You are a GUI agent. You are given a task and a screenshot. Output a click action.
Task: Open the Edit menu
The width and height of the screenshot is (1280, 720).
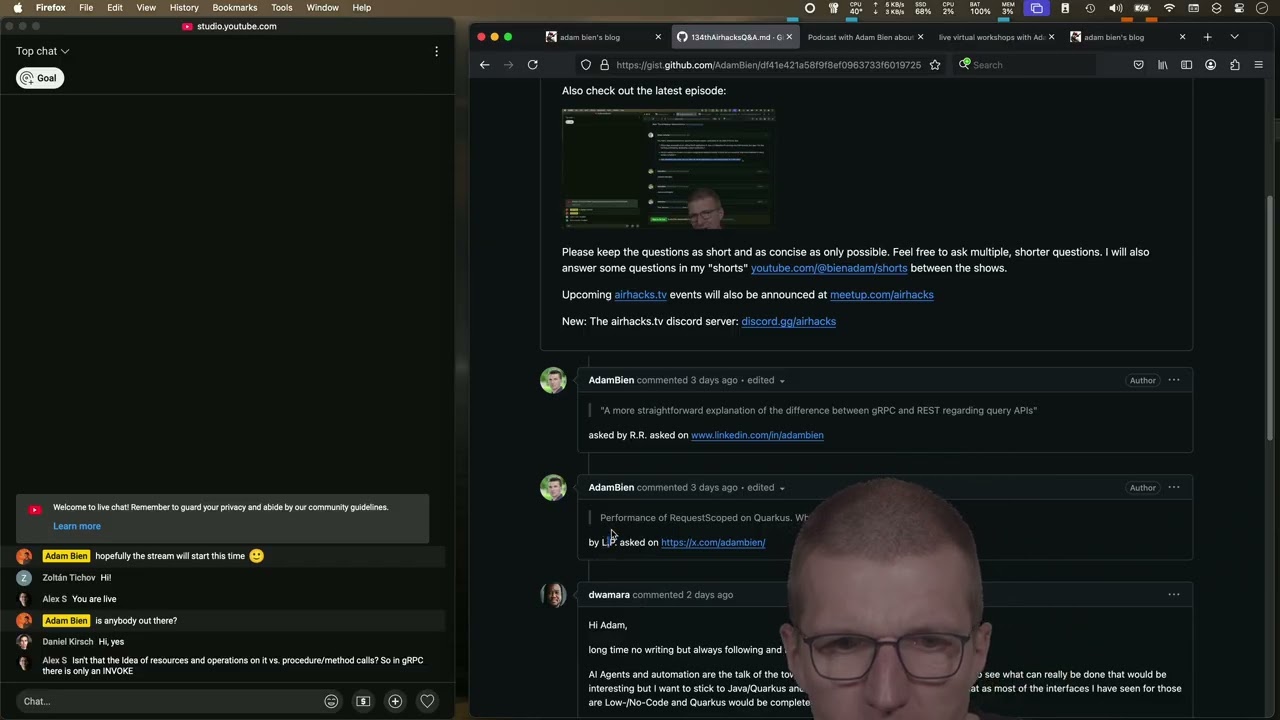tap(115, 8)
